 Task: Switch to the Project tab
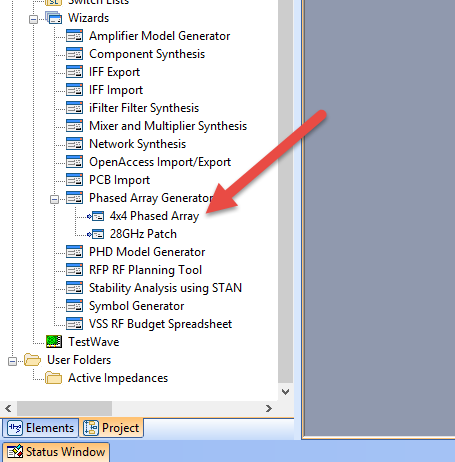click(111, 428)
